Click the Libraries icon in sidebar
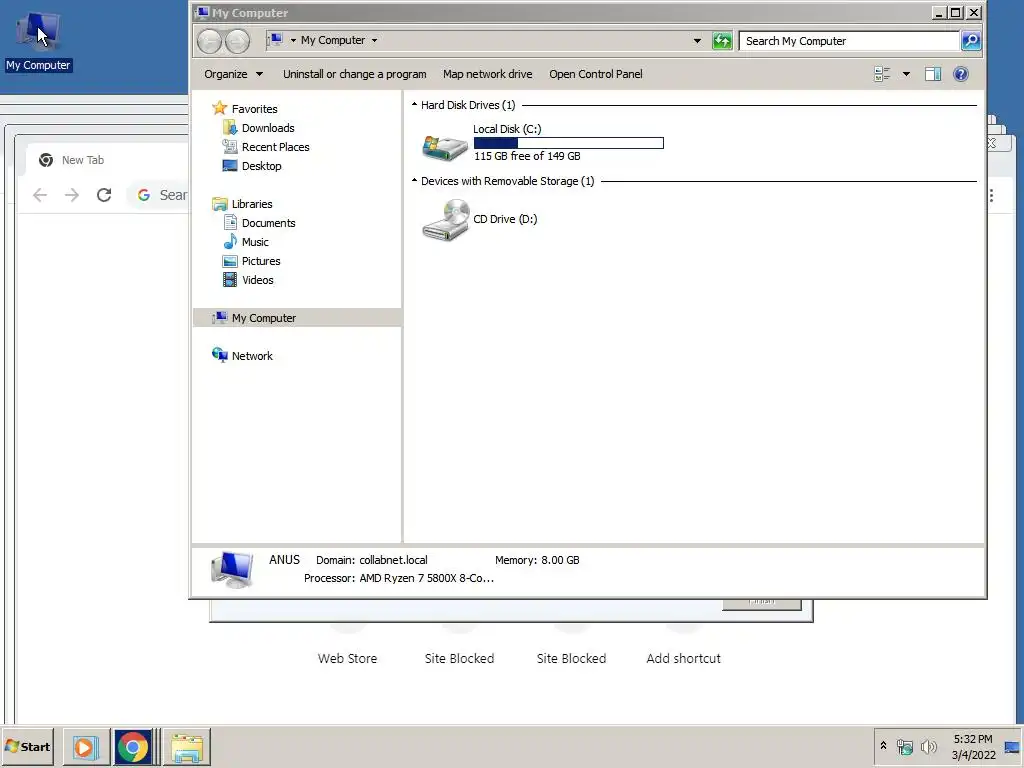Viewport: 1024px width, 768px height. coord(219,204)
